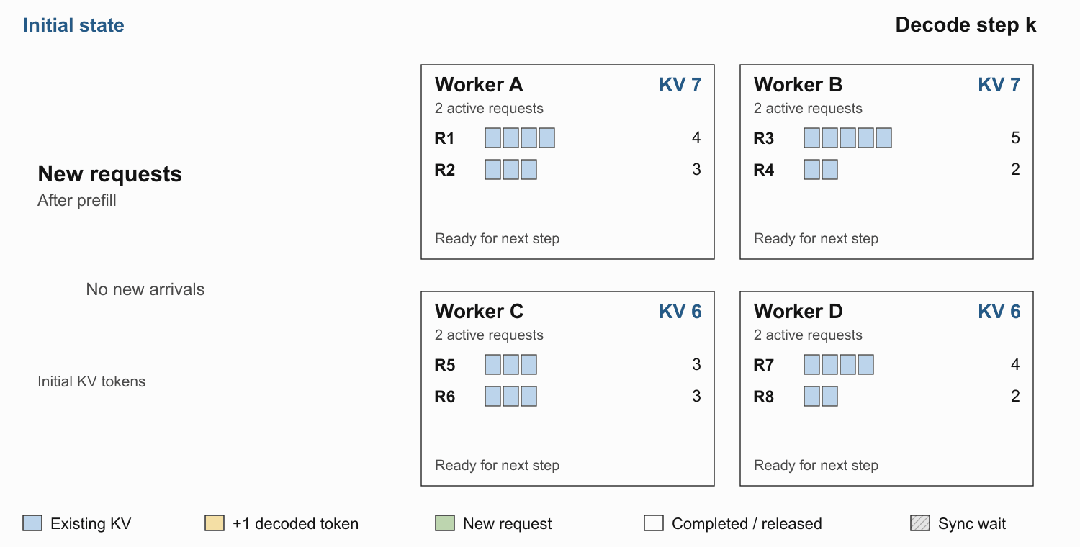
Task: Click the KV 7 label in Worker A
Action: coord(680,85)
